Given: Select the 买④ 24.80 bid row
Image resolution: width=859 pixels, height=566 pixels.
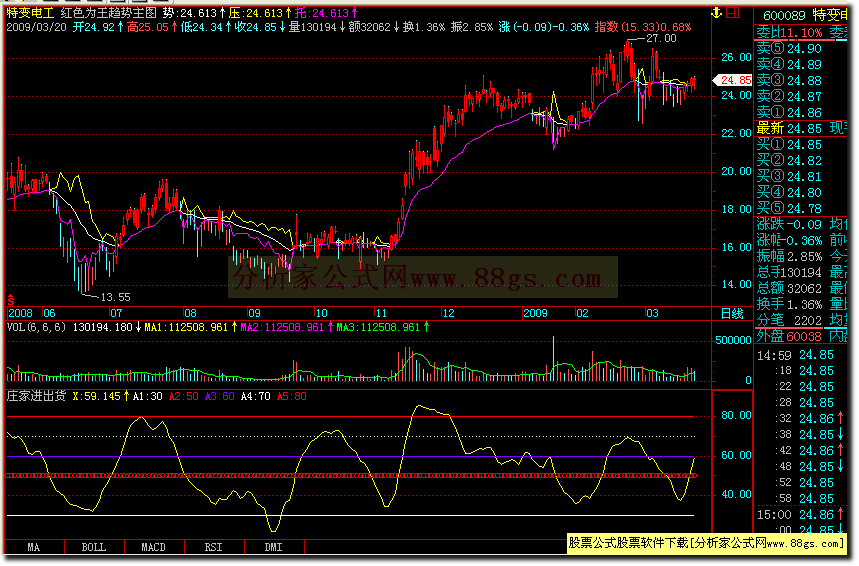Looking at the screenshot, I should tap(789, 193).
